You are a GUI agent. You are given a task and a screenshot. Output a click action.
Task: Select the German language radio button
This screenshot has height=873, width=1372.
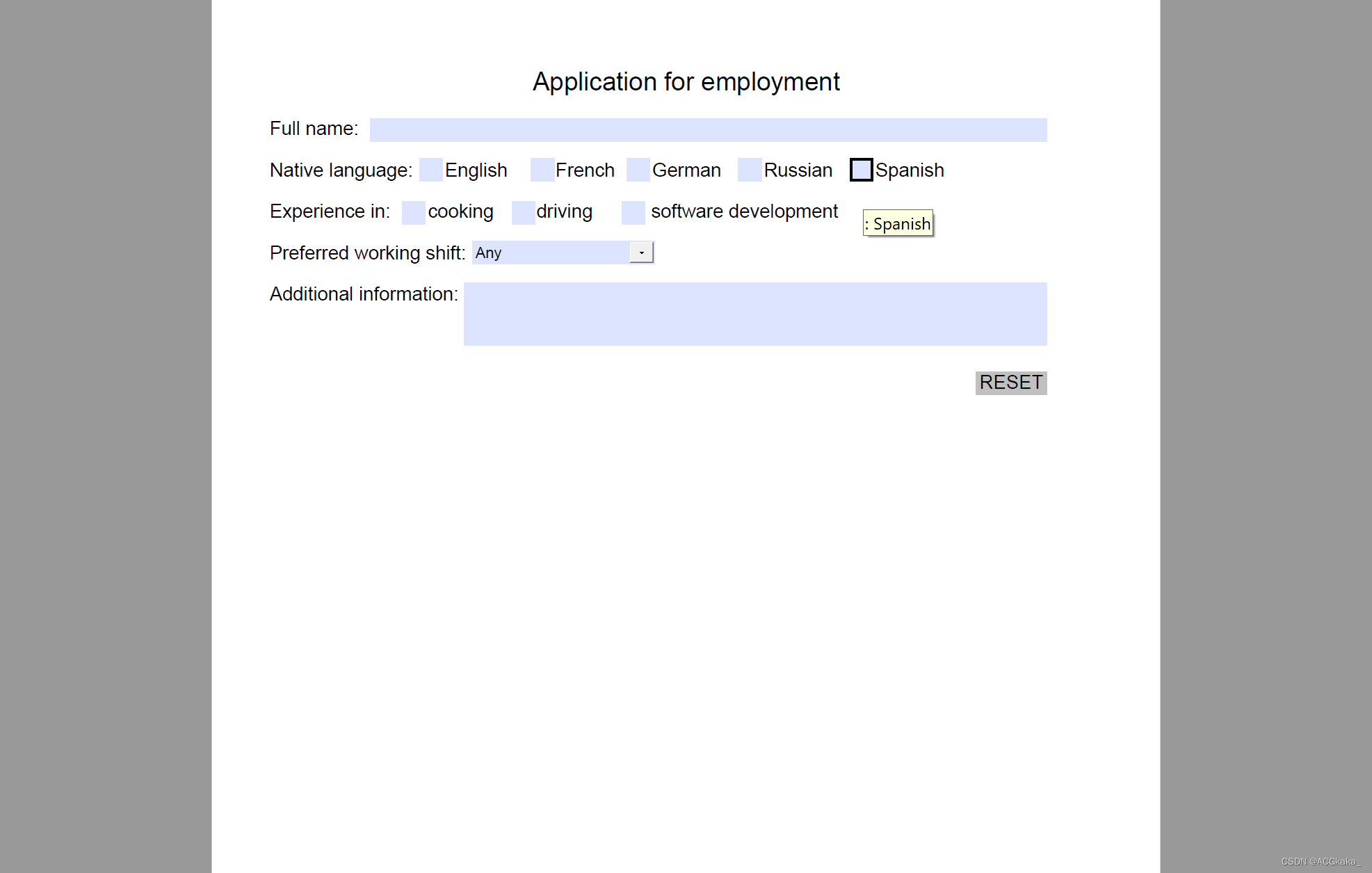[x=636, y=170]
